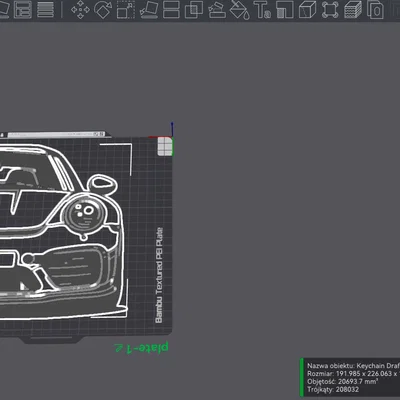Screen dimensions: 400x400
Task: Click the 'Rozmiar: 191.985 x 226.063' line
Action: pyautogui.click(x=353, y=374)
